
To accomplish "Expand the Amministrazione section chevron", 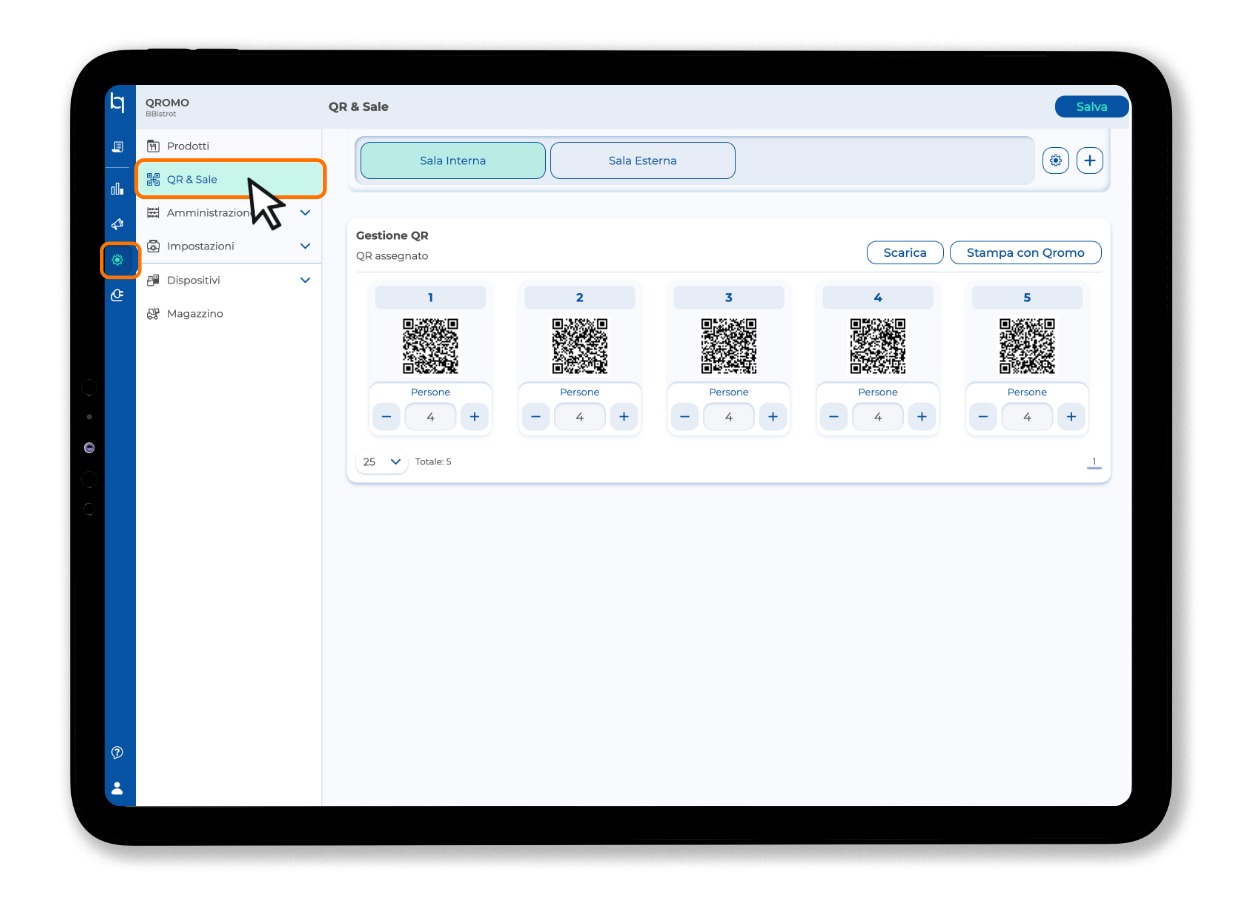I will (x=305, y=213).
